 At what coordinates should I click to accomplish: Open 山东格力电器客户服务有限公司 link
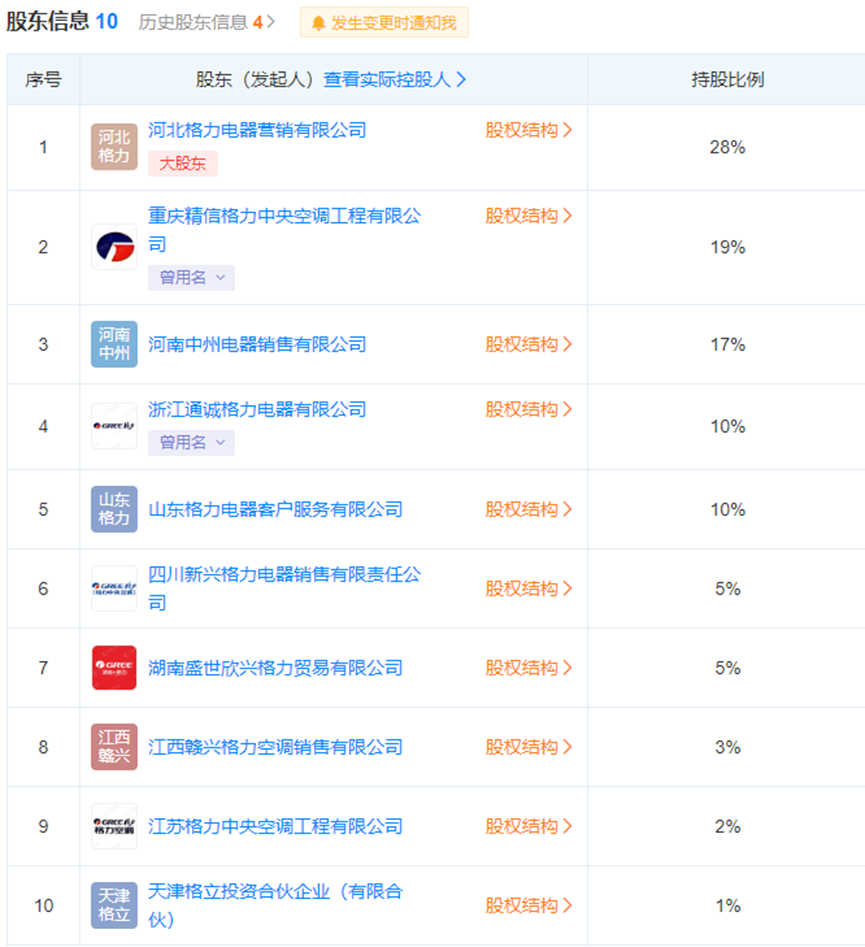click(275, 509)
